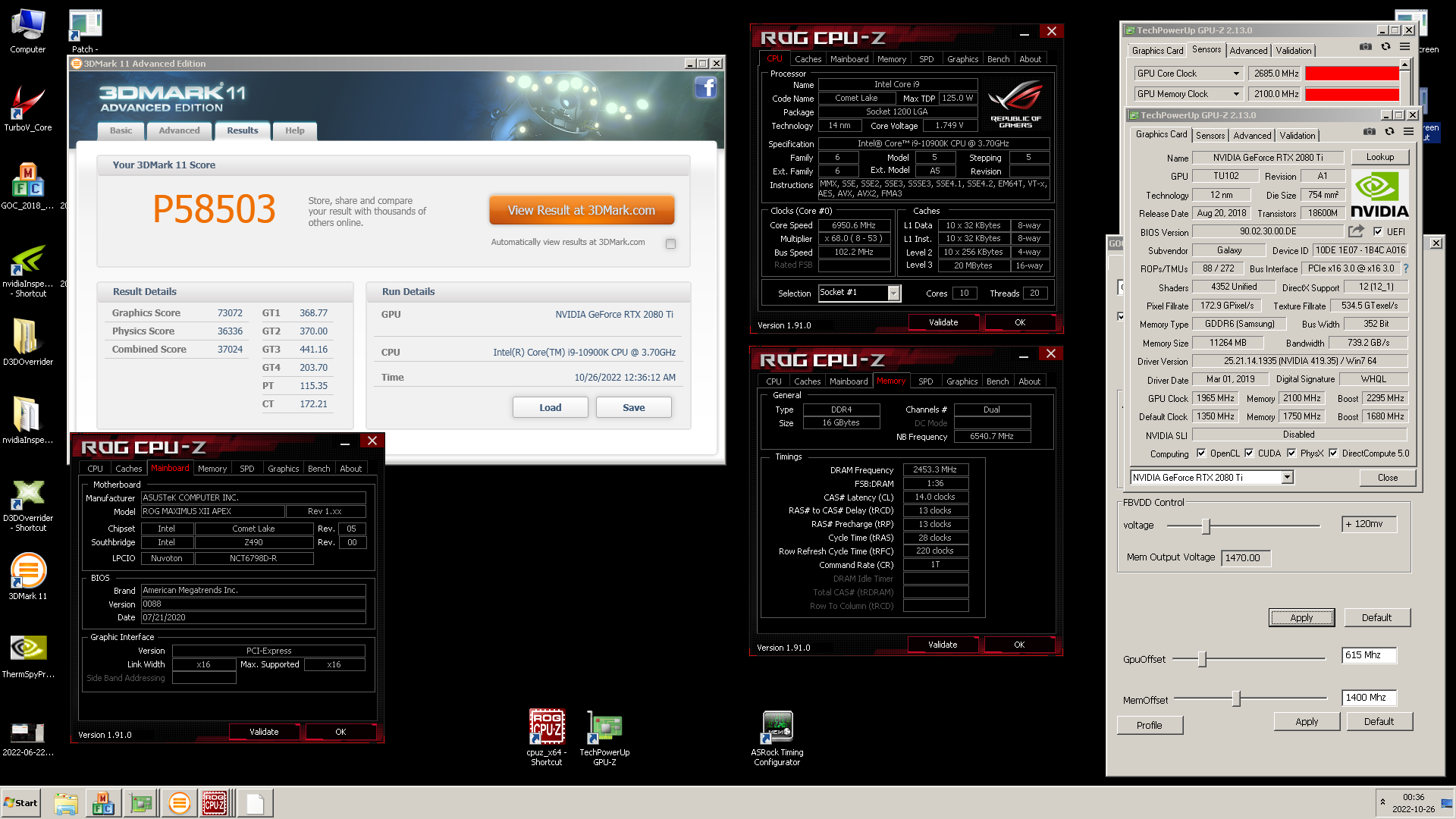Click the bus interface question mark icon
1456x819 pixels.
point(1406,268)
